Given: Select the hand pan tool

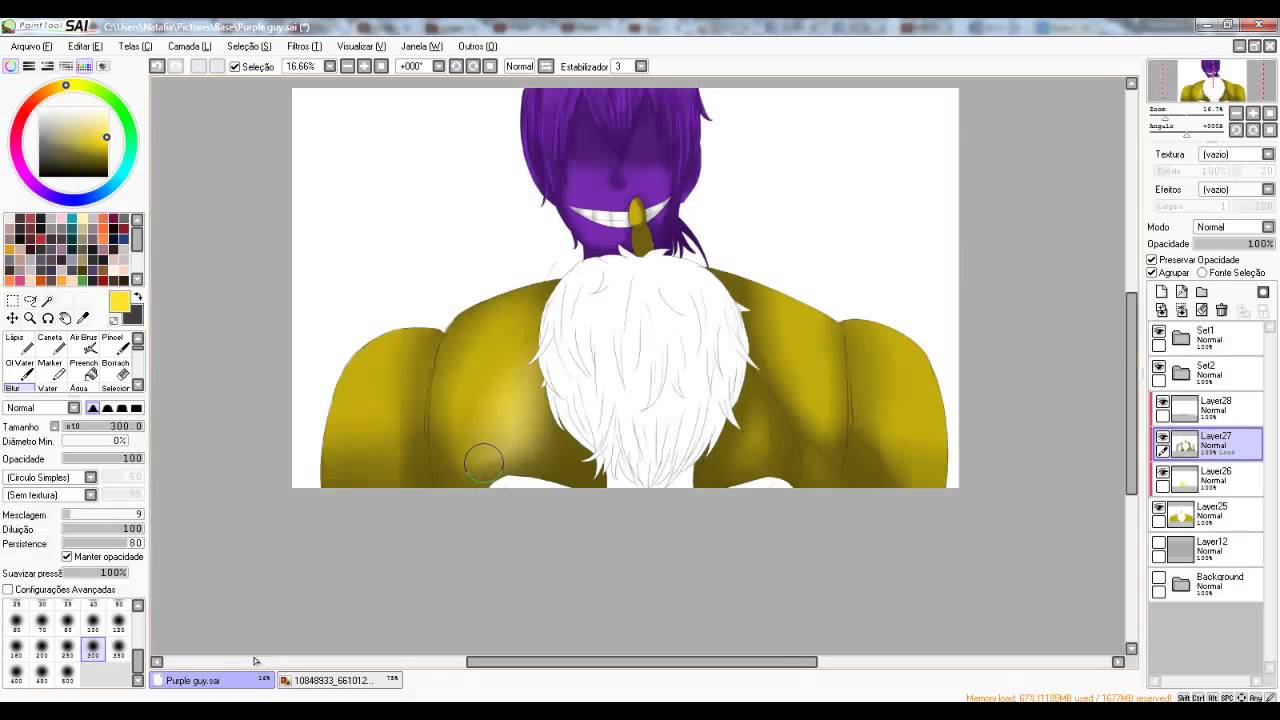Looking at the screenshot, I should tap(65, 318).
